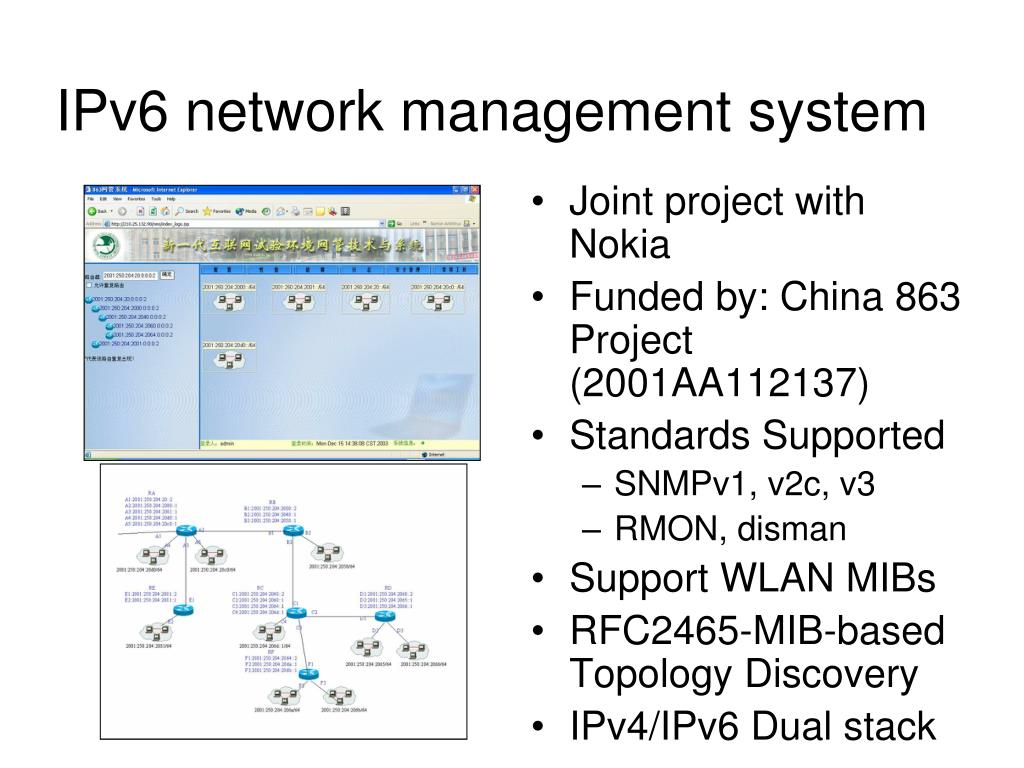Click the Mail envelope icon in the toolbar
The image size is (1024, 768).
280,211
